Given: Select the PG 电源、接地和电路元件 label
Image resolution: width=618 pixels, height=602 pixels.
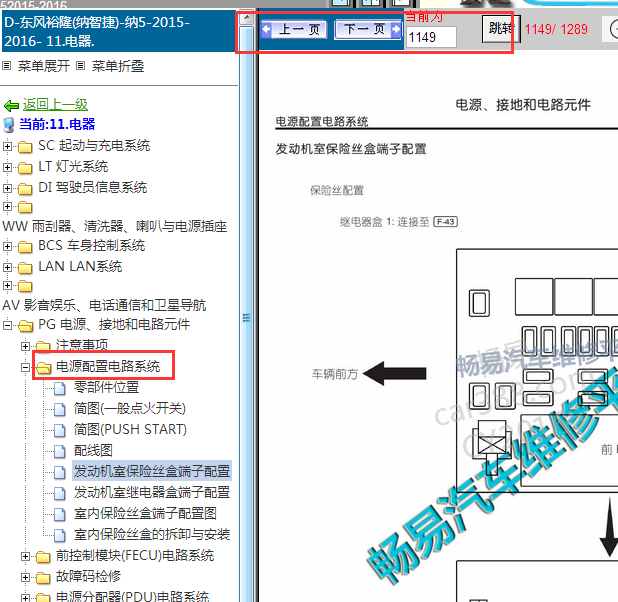Looking at the screenshot, I should coord(114,324).
